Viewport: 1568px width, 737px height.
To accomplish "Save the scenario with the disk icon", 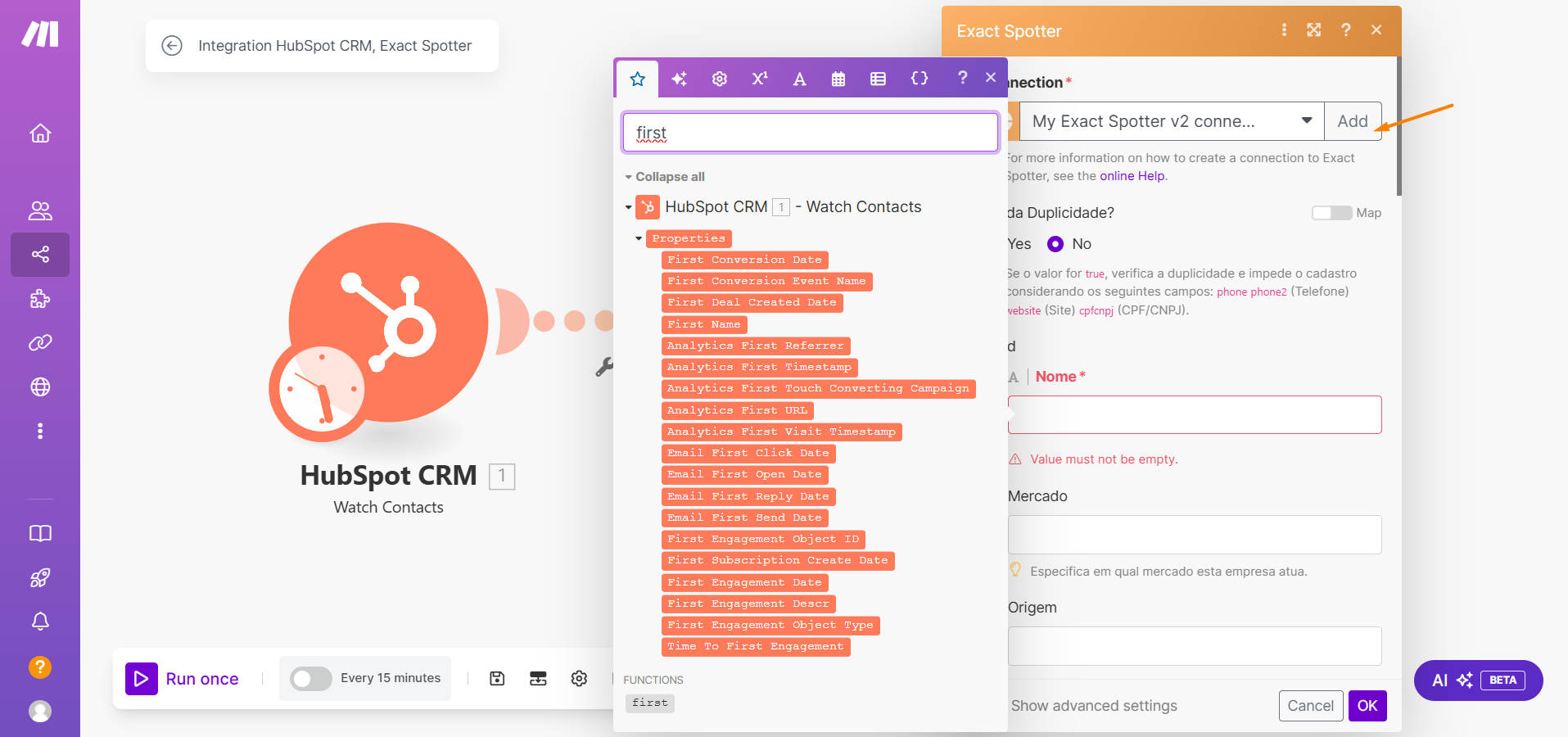I will tap(497, 678).
